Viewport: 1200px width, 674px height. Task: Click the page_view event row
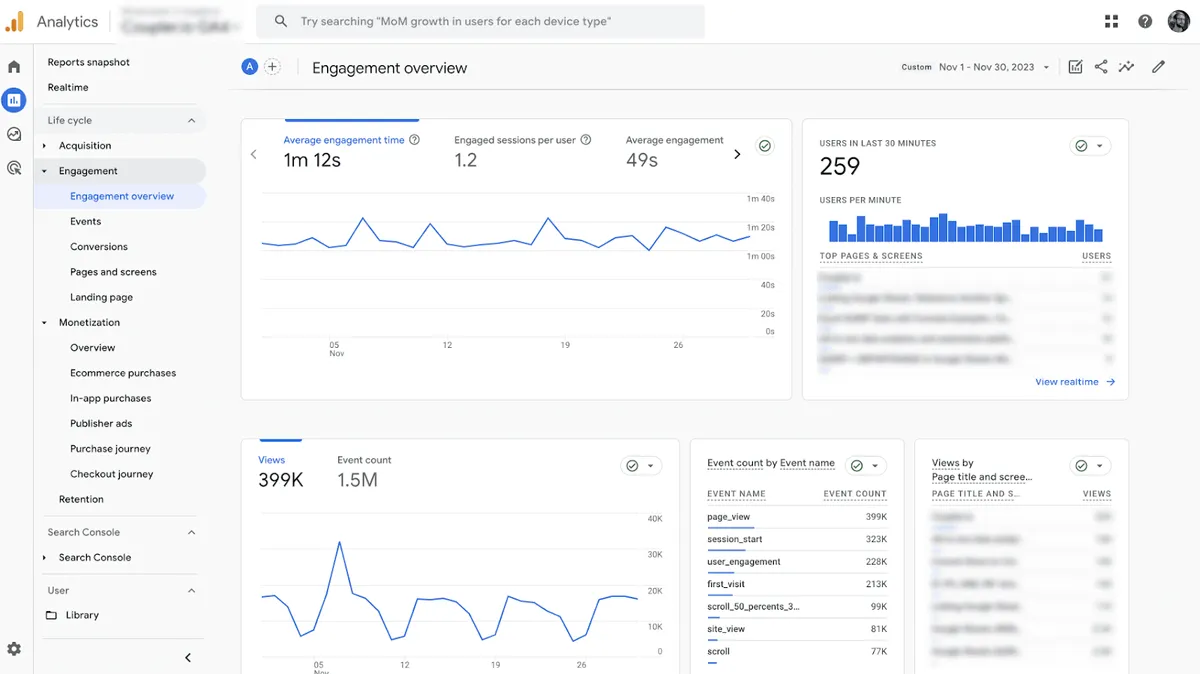[797, 517]
